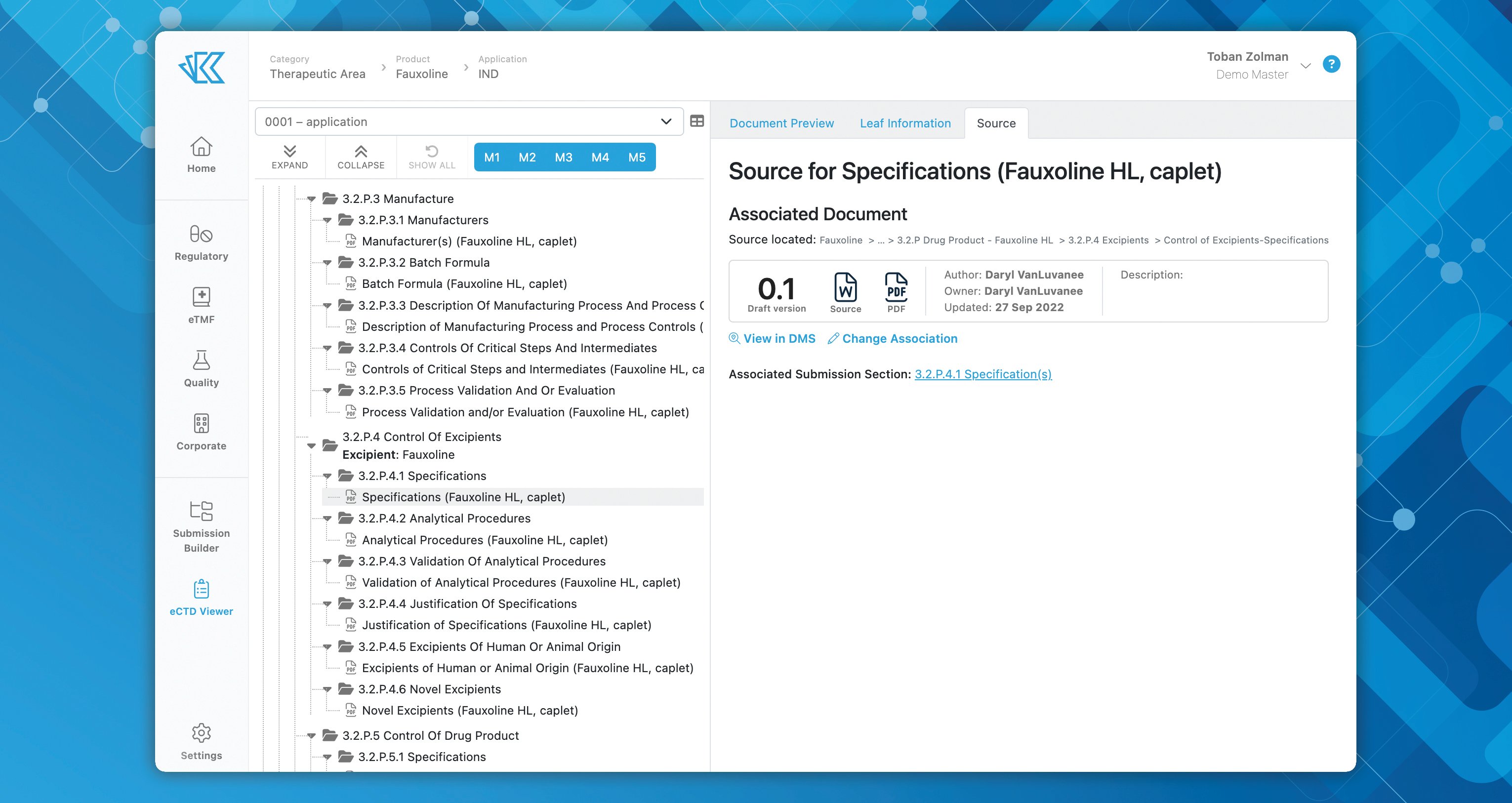
Task: Switch to Document Preview tab
Action: tap(781, 123)
